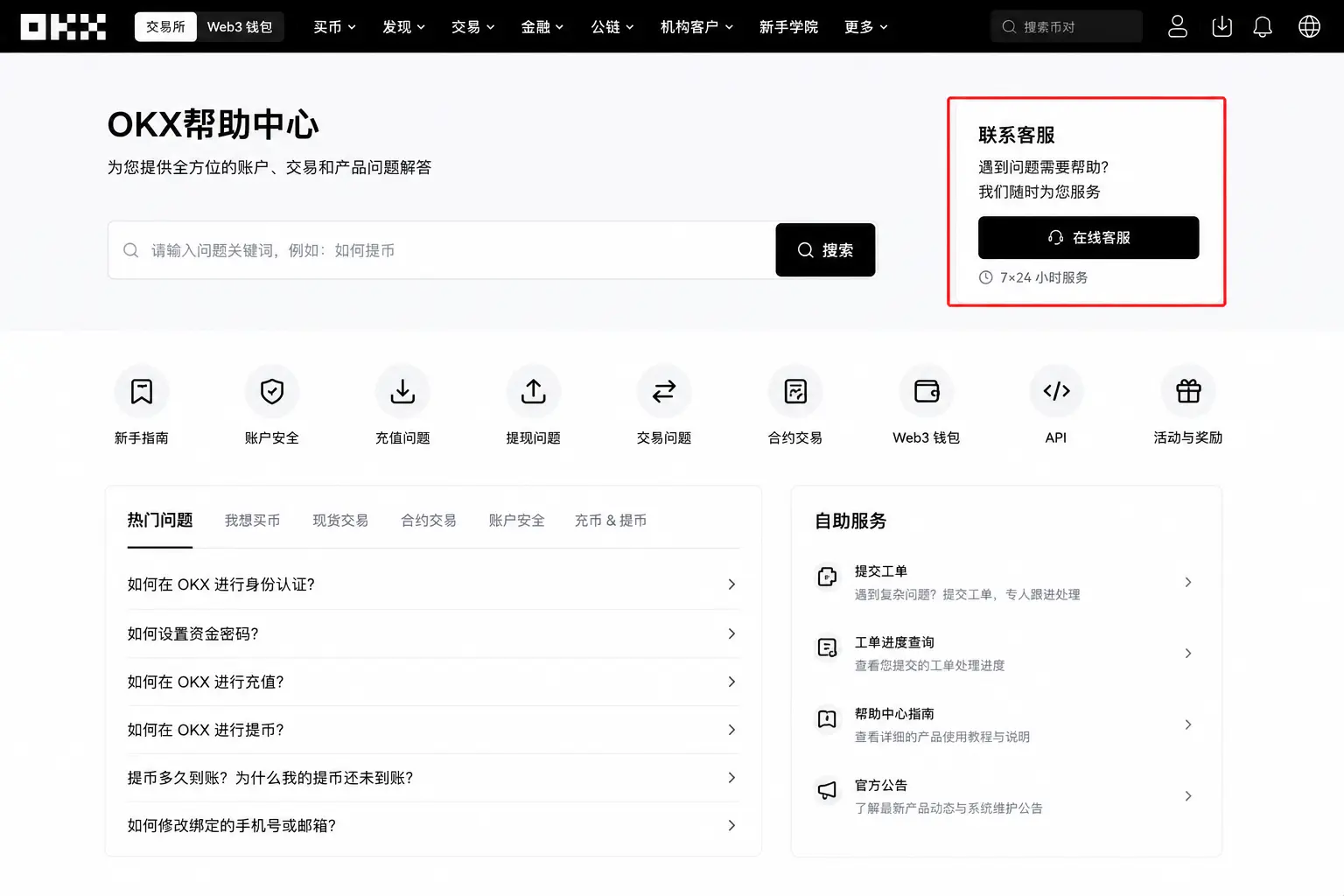Open 充值问题 download icon
Image resolution: width=1344 pixels, height=896 pixels.
pos(402,391)
